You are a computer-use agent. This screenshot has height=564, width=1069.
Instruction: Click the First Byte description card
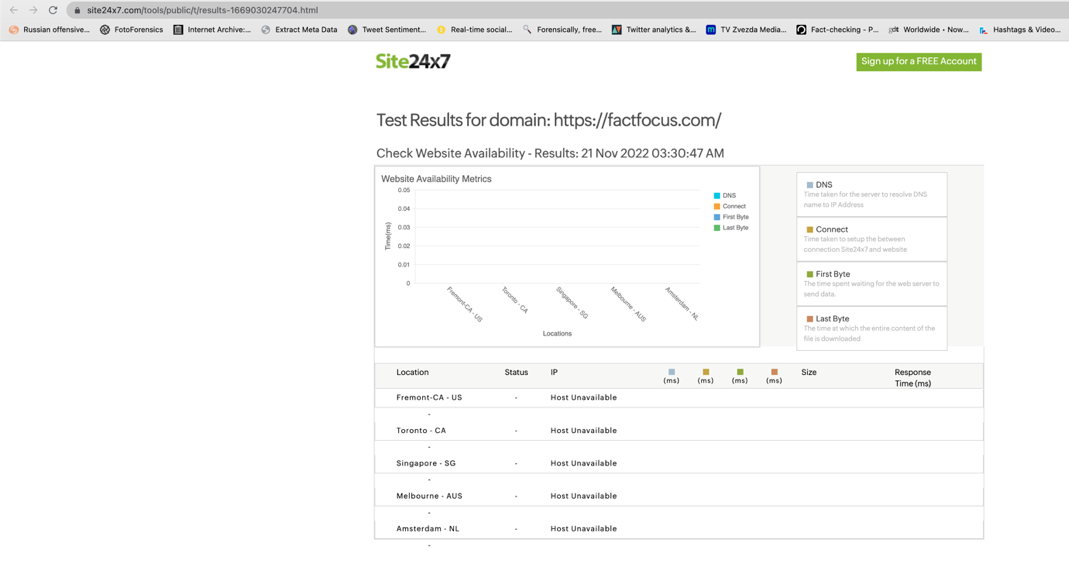click(871, 284)
